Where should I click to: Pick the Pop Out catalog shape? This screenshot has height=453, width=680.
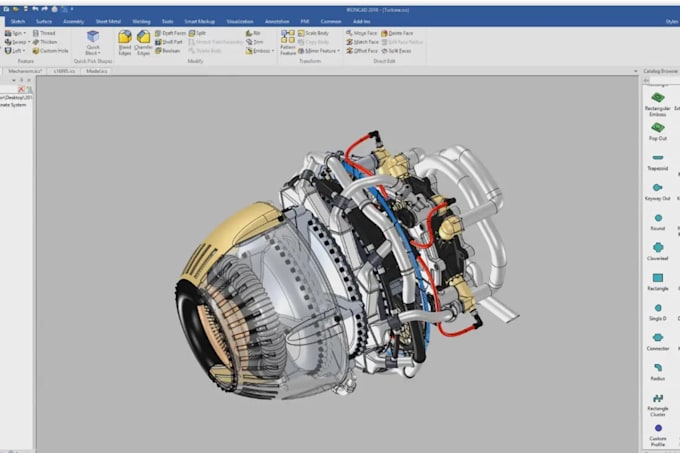click(x=657, y=131)
